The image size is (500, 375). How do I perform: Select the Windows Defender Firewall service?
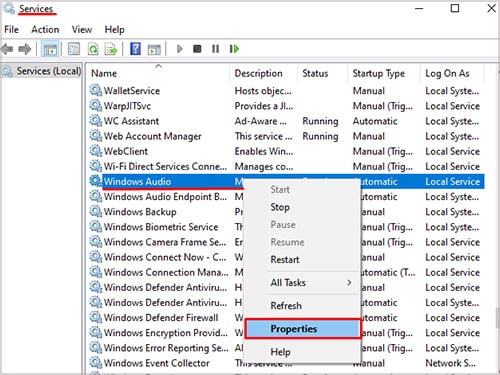point(161,318)
